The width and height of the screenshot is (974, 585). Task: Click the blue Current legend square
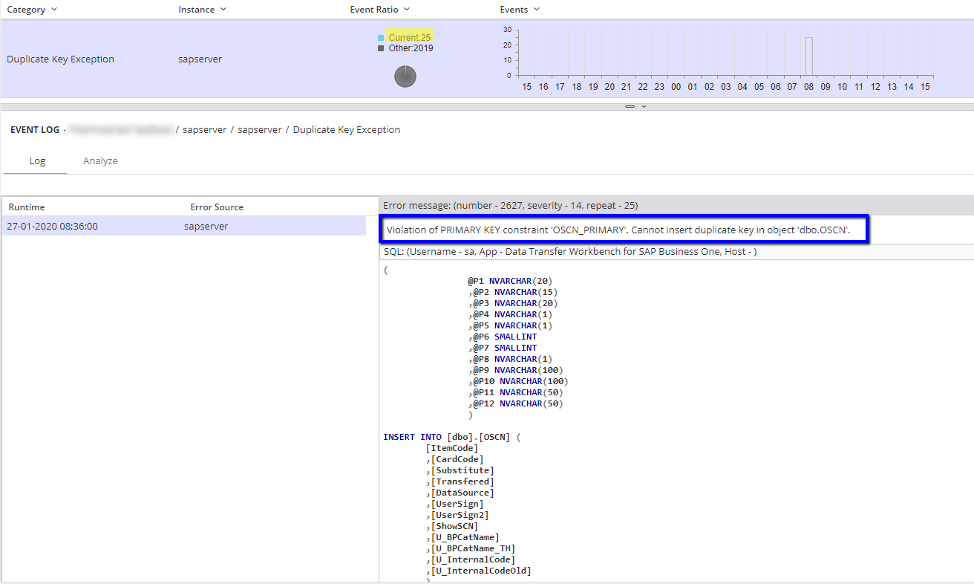click(381, 38)
